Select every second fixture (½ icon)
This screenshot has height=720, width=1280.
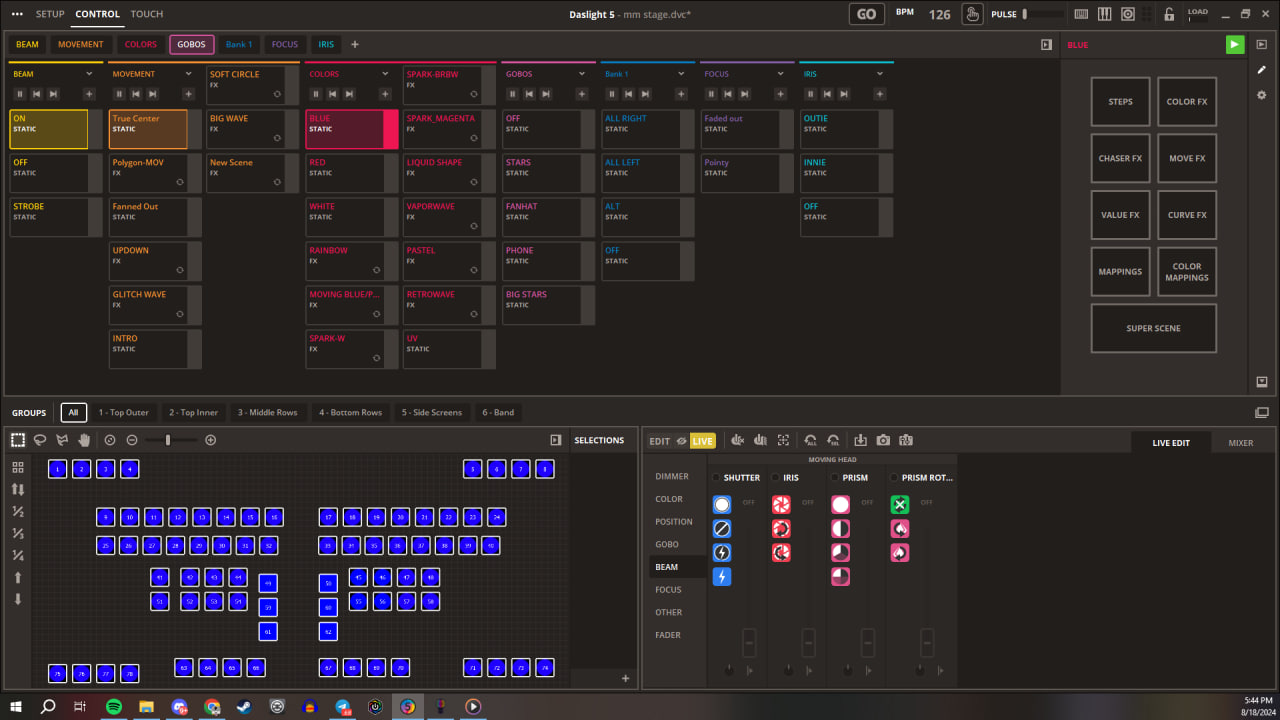(18, 511)
